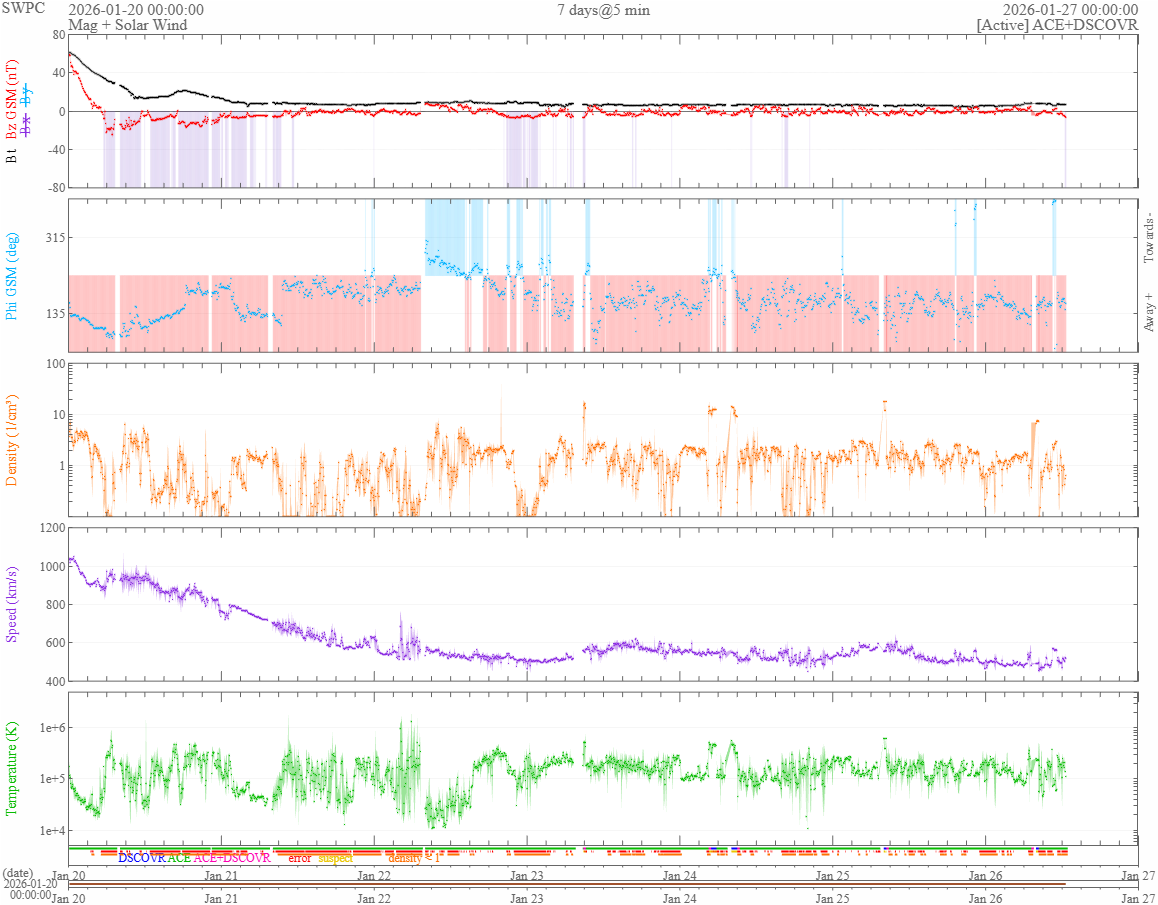Click the purple "Speed (km/s)" axis label

[12, 603]
